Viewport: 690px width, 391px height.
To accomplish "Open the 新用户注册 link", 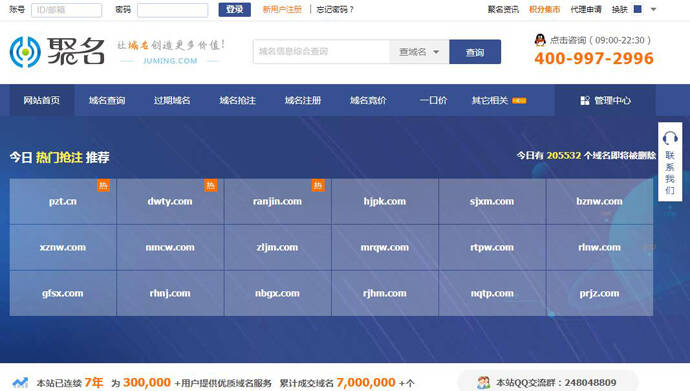I will click(282, 9).
